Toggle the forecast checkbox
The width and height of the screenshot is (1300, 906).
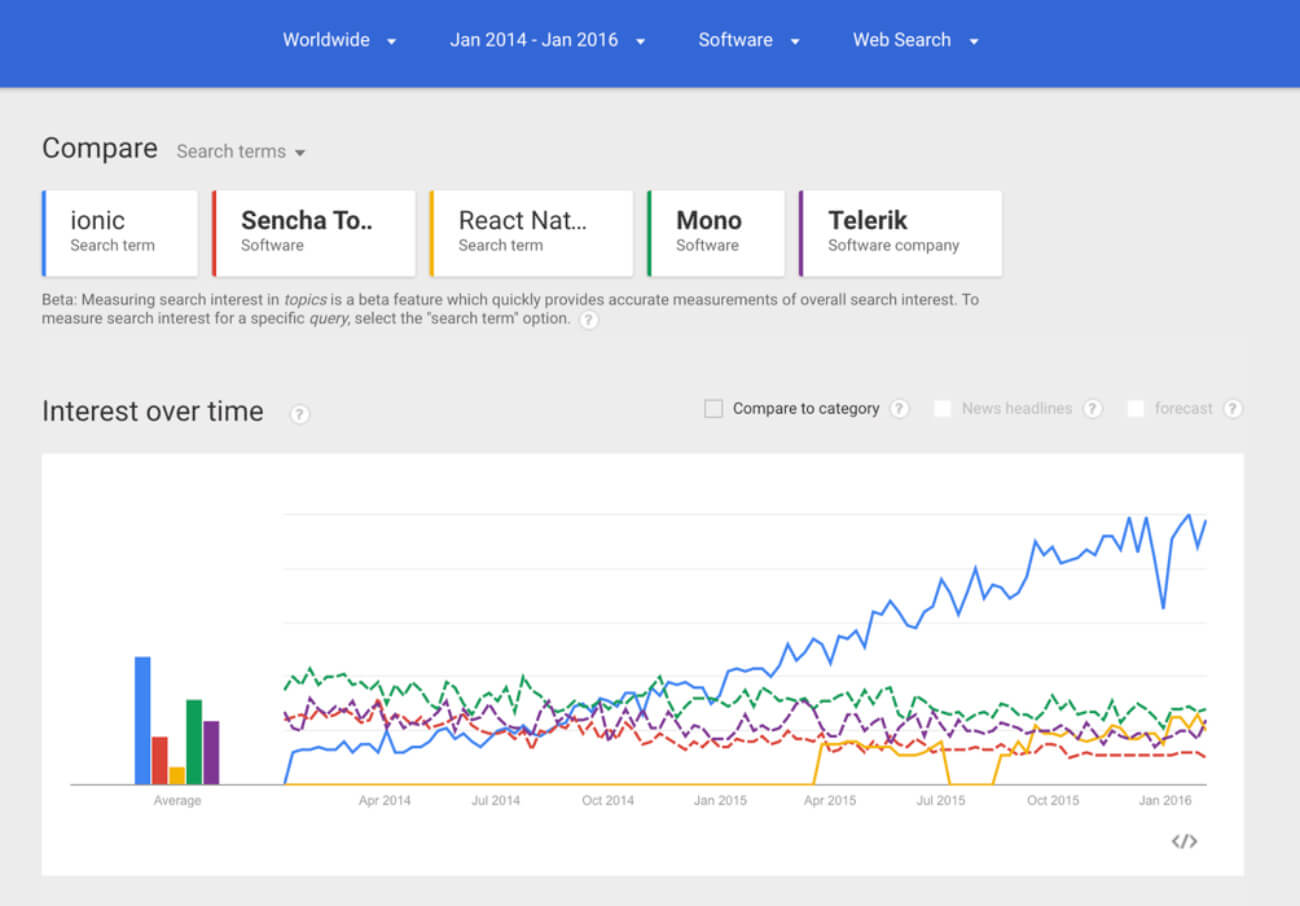coord(1135,408)
